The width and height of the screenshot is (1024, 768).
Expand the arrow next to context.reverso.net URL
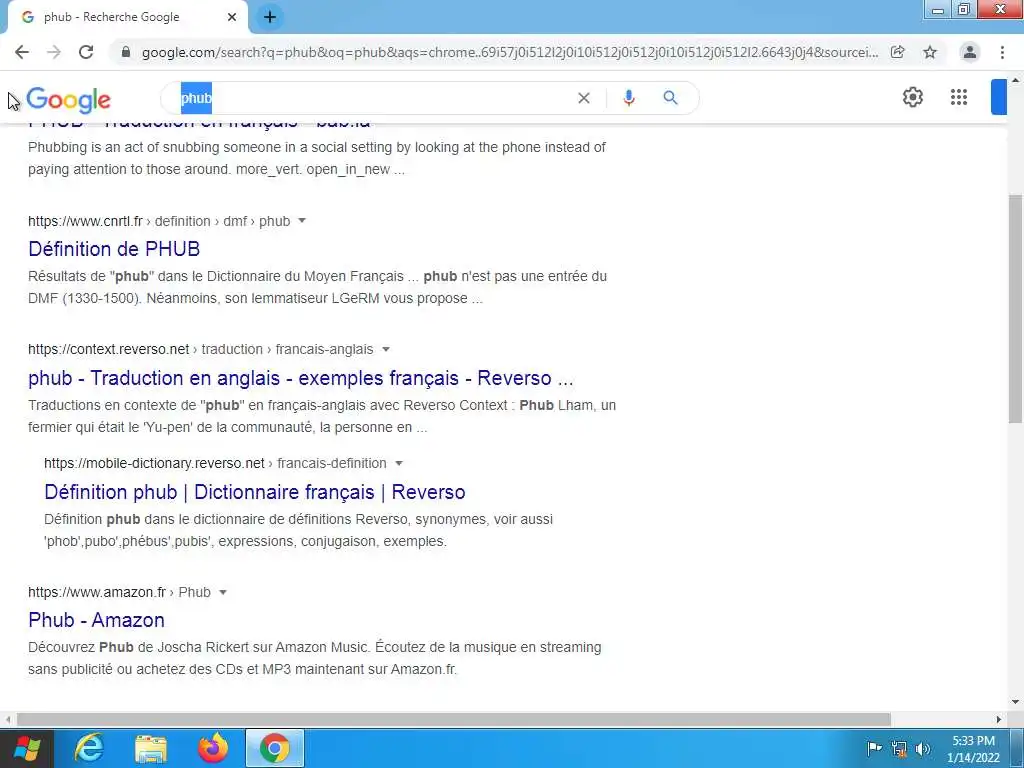click(386, 349)
